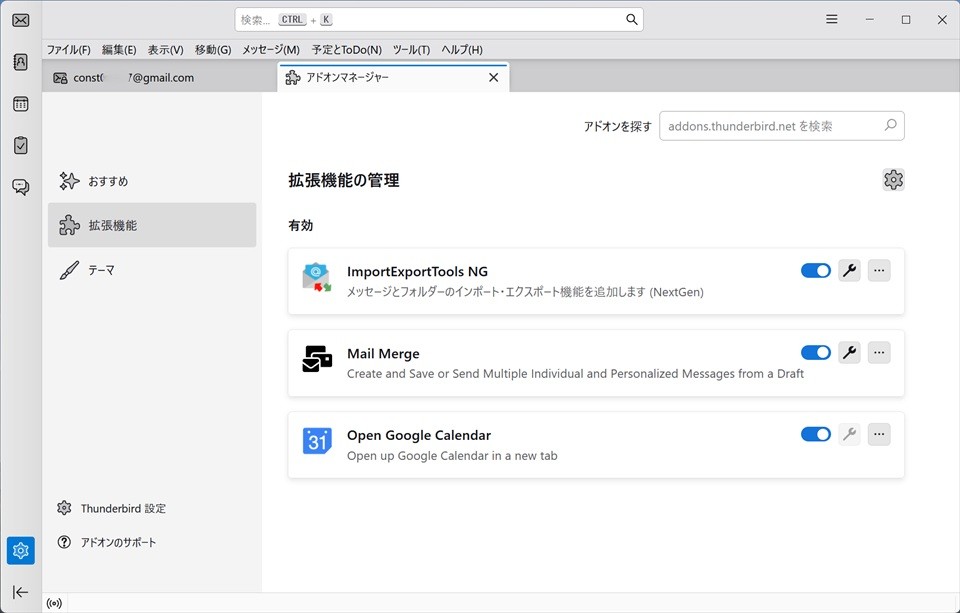Image resolution: width=960 pixels, height=613 pixels.
Task: Select テーマ in the add-on sidebar
Action: tap(152, 269)
